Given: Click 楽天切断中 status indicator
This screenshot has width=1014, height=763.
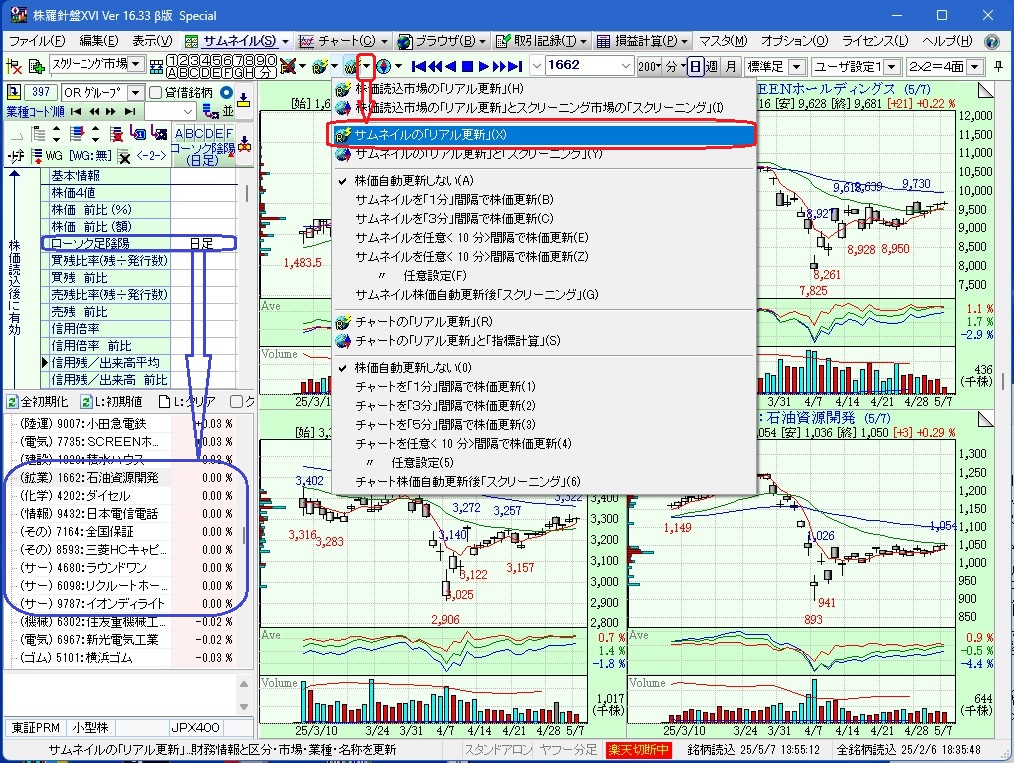Looking at the screenshot, I should tap(638, 750).
